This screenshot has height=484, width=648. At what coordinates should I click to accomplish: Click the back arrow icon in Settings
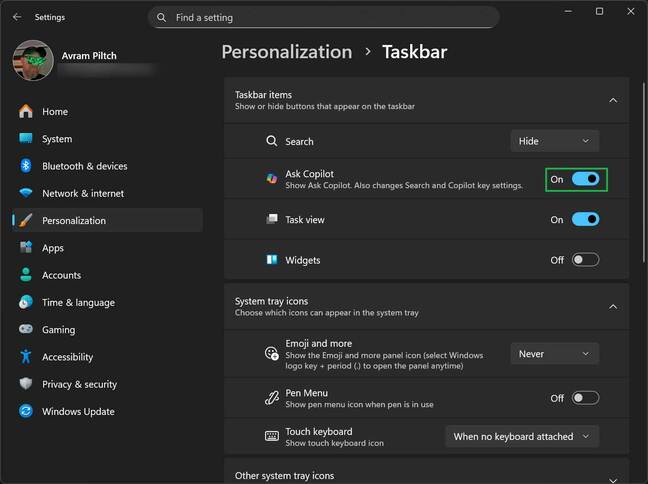point(17,17)
